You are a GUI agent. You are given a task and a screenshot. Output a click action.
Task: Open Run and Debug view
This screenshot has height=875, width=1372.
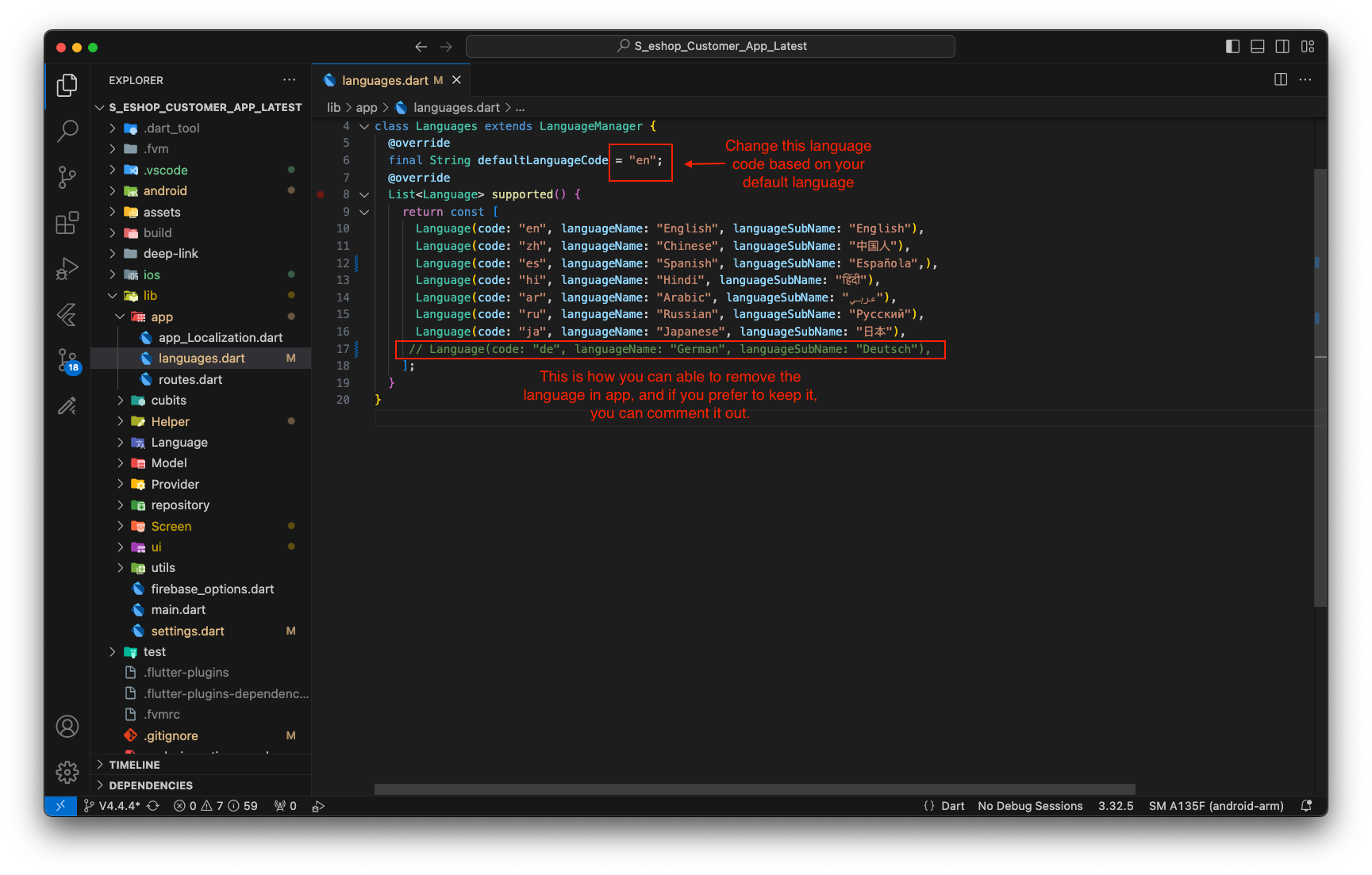point(67,269)
